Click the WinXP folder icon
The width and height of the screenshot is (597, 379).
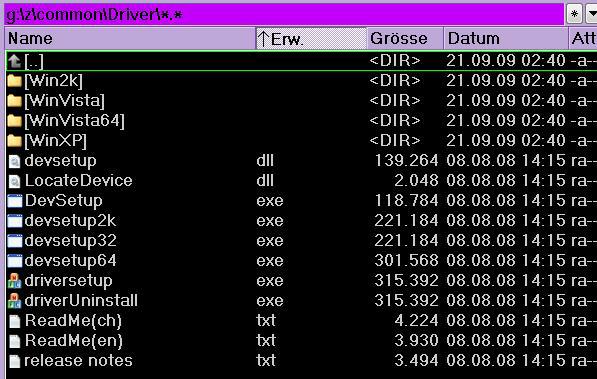pos(14,141)
